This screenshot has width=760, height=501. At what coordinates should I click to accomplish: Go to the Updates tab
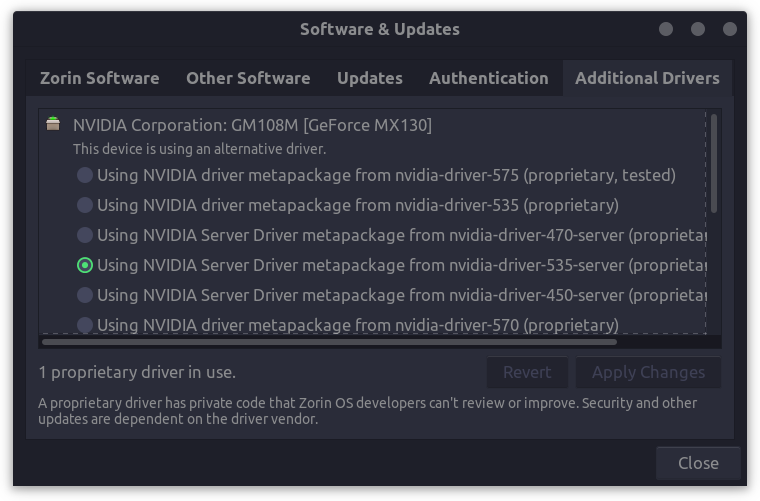(x=369, y=78)
